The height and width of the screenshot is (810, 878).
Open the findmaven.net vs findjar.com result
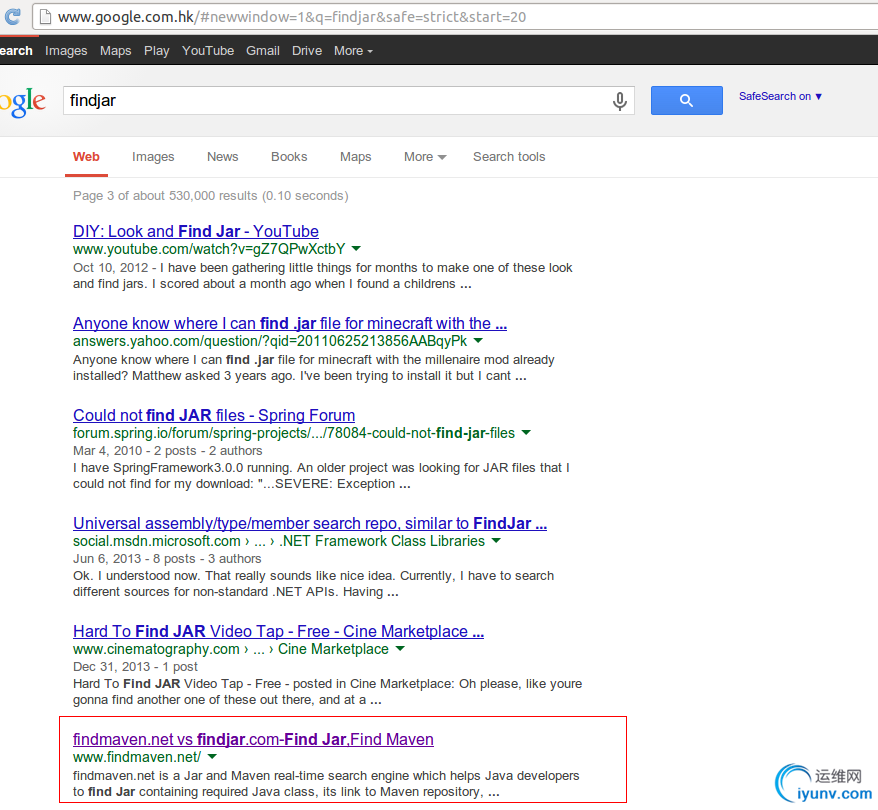(253, 739)
